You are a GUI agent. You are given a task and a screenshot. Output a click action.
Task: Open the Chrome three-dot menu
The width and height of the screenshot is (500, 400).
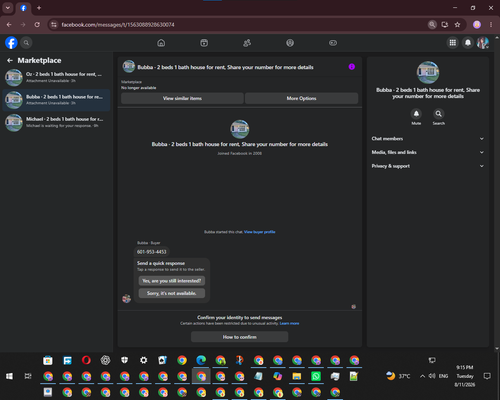tap(491, 25)
